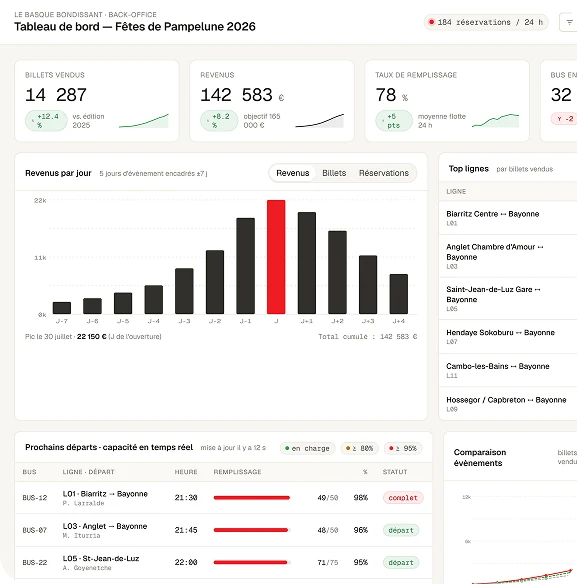Open the Anglet Chambre d'Amour ↔ Bayonne row
Viewport: 577px width, 584px height.
pyautogui.click(x=508, y=256)
